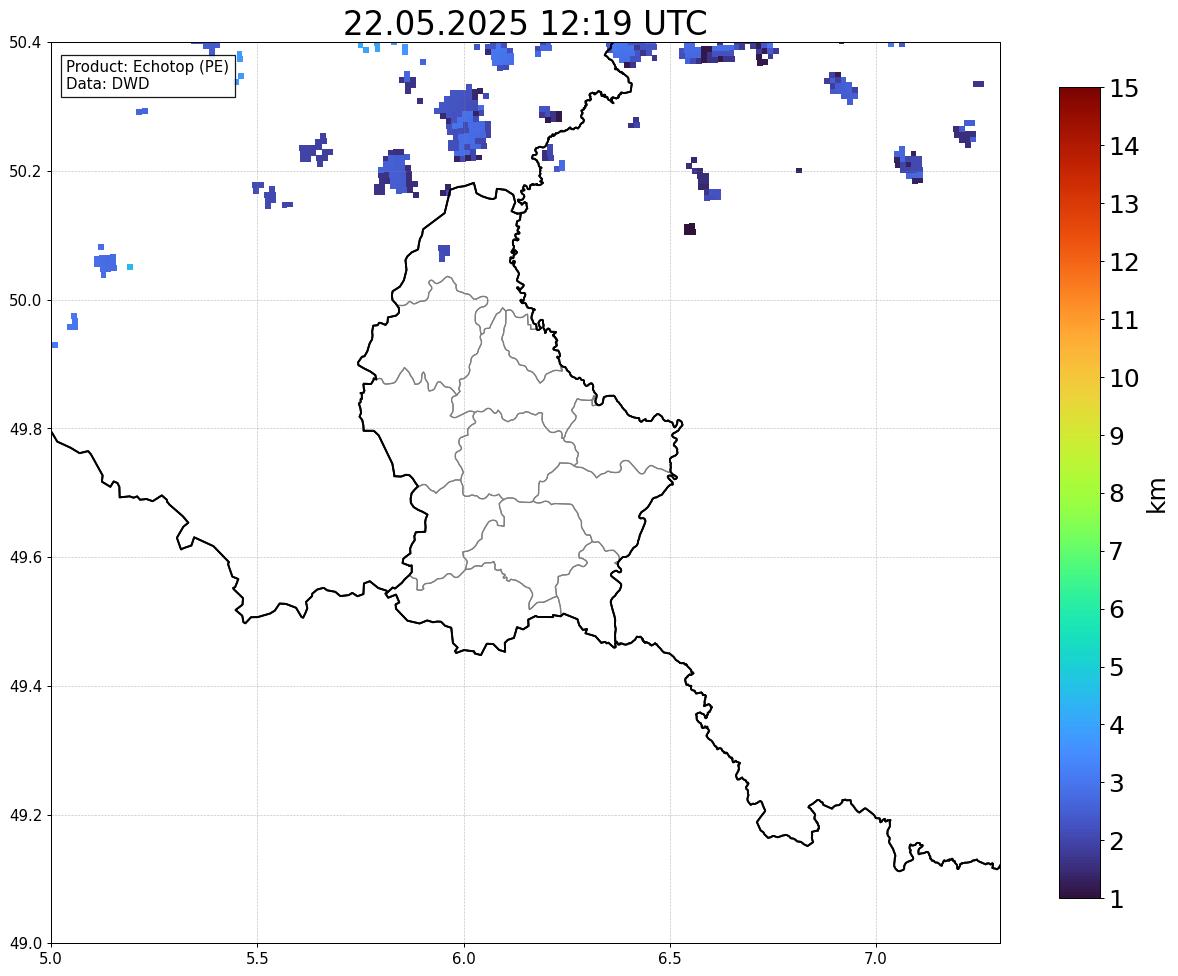
Task: Click the colorbar tick label 14
Action: [x=1124, y=147]
